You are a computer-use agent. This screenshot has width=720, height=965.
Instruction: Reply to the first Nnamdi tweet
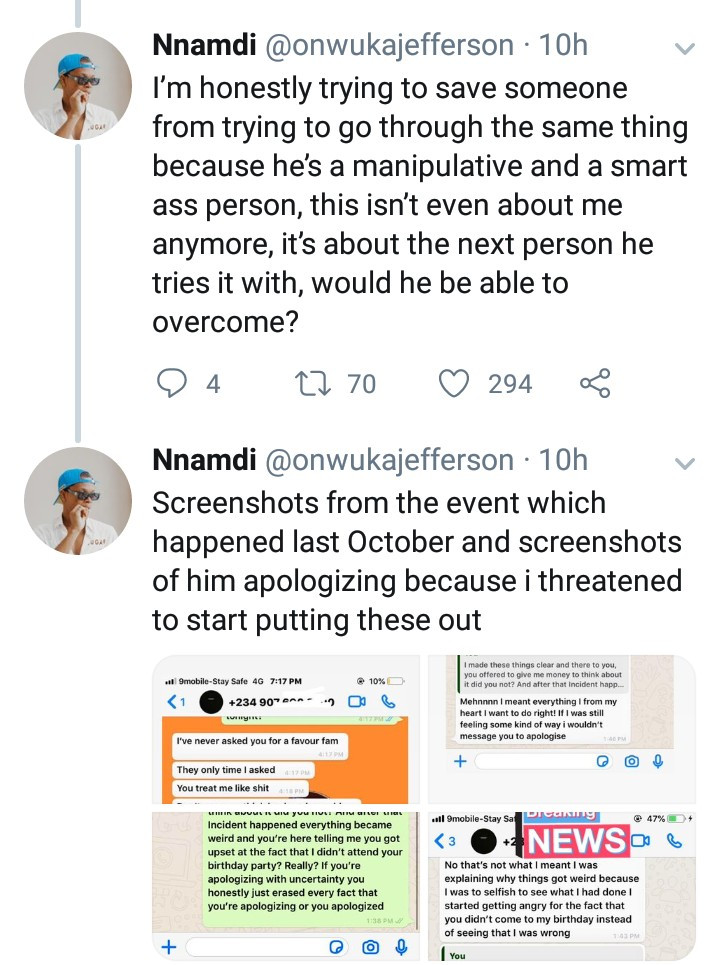[x=171, y=383]
